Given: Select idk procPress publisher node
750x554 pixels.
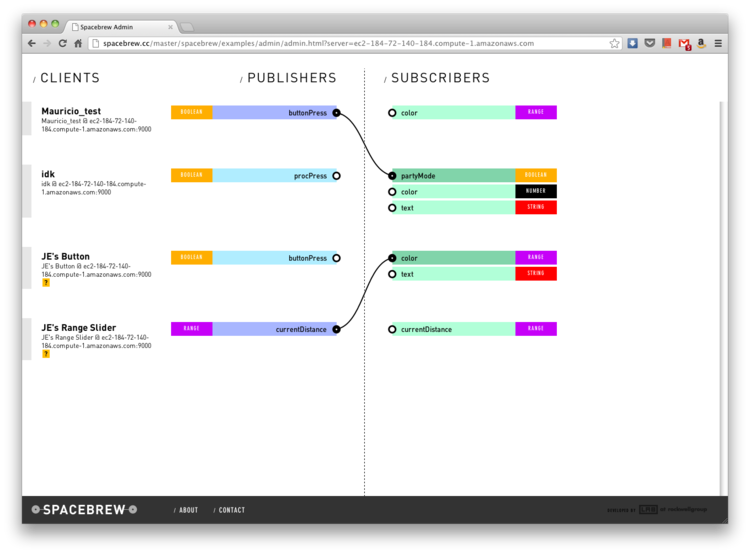Looking at the screenshot, I should [336, 176].
